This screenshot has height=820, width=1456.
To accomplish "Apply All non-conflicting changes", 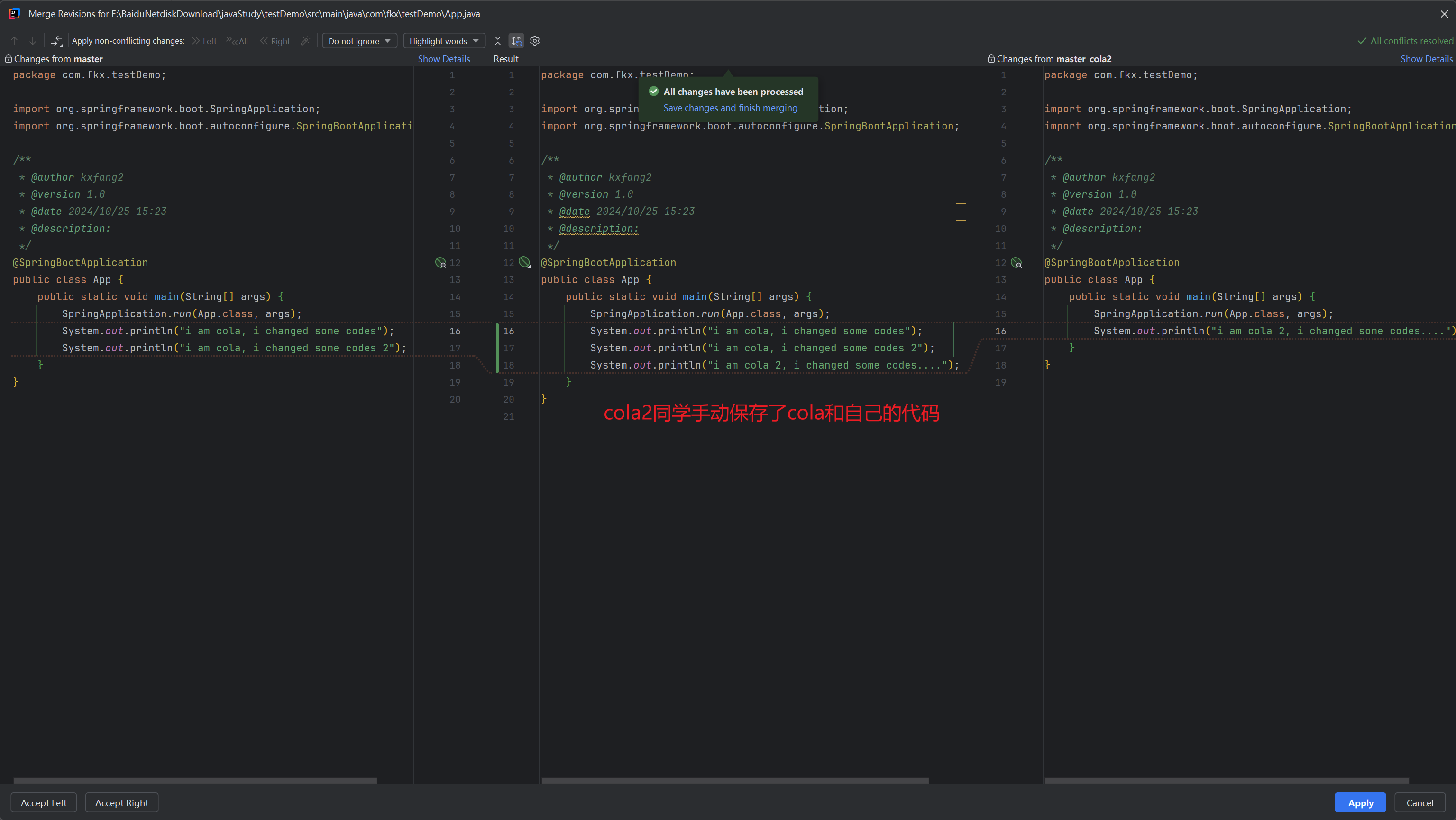I will click(237, 41).
